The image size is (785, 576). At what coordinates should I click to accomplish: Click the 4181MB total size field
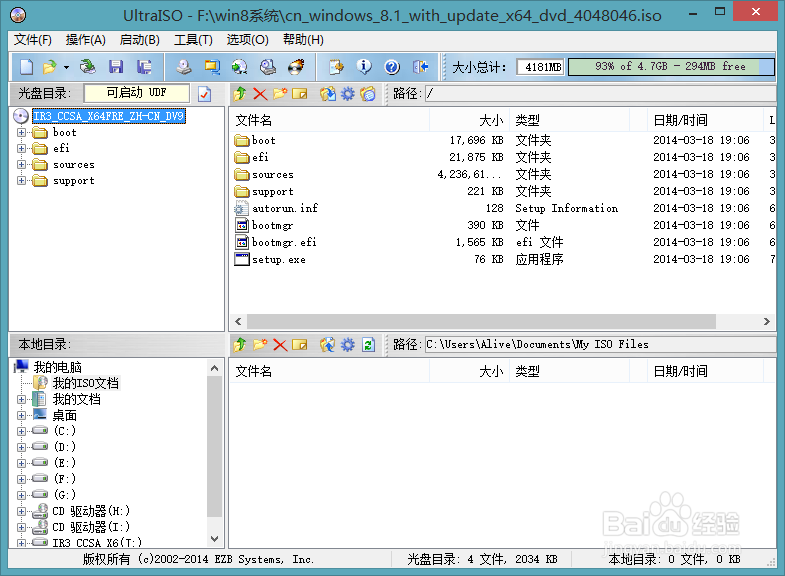(x=541, y=67)
